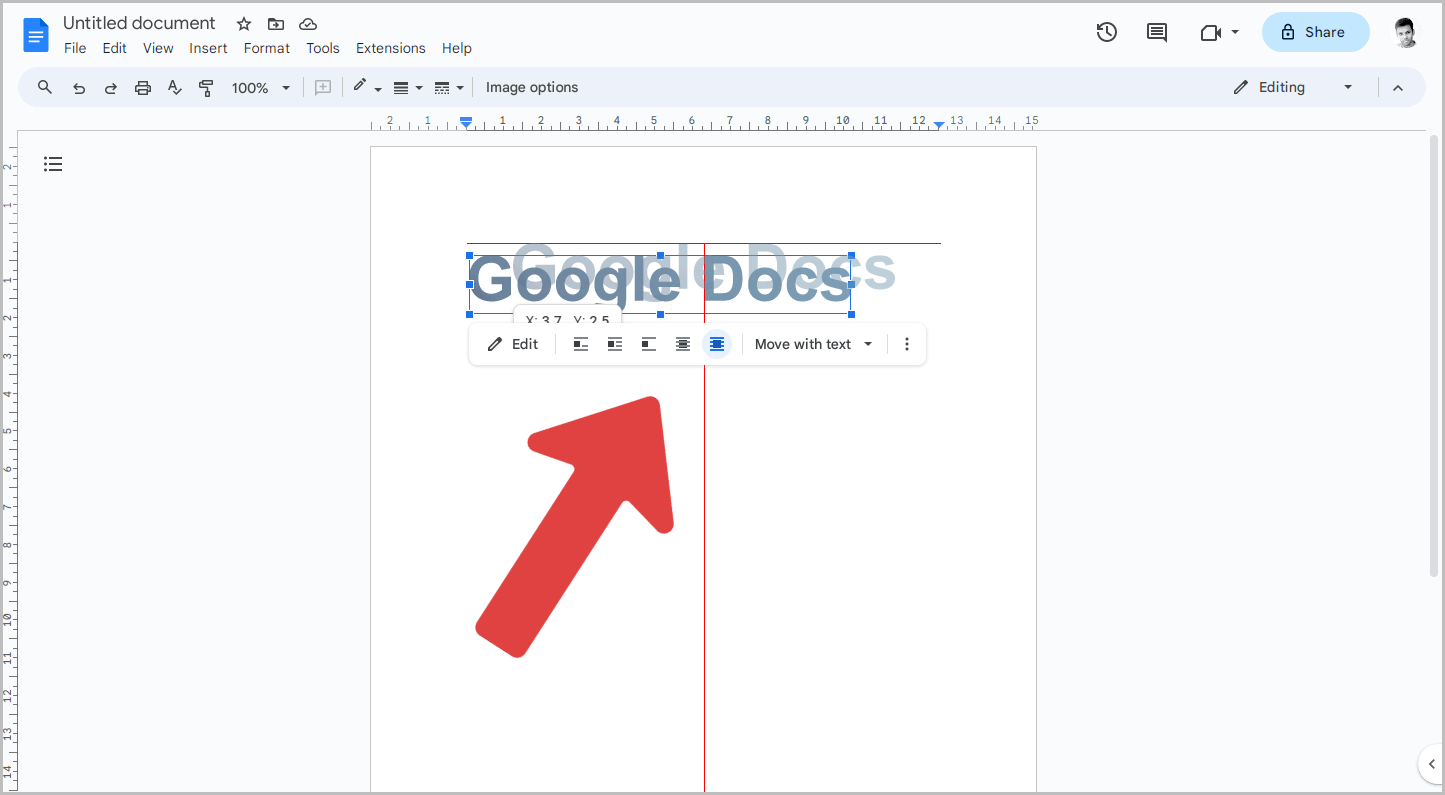Screen dimensions: 1445x795
Task: Open the View menu
Action: pos(158,48)
